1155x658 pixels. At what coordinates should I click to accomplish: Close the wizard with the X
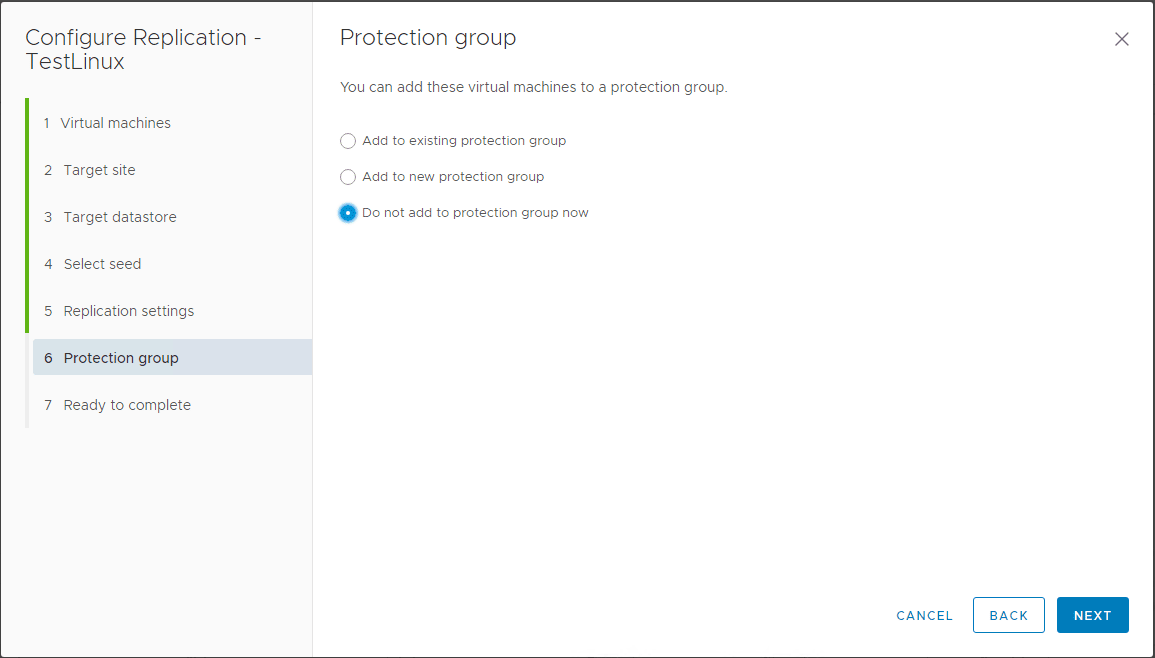(x=1121, y=39)
